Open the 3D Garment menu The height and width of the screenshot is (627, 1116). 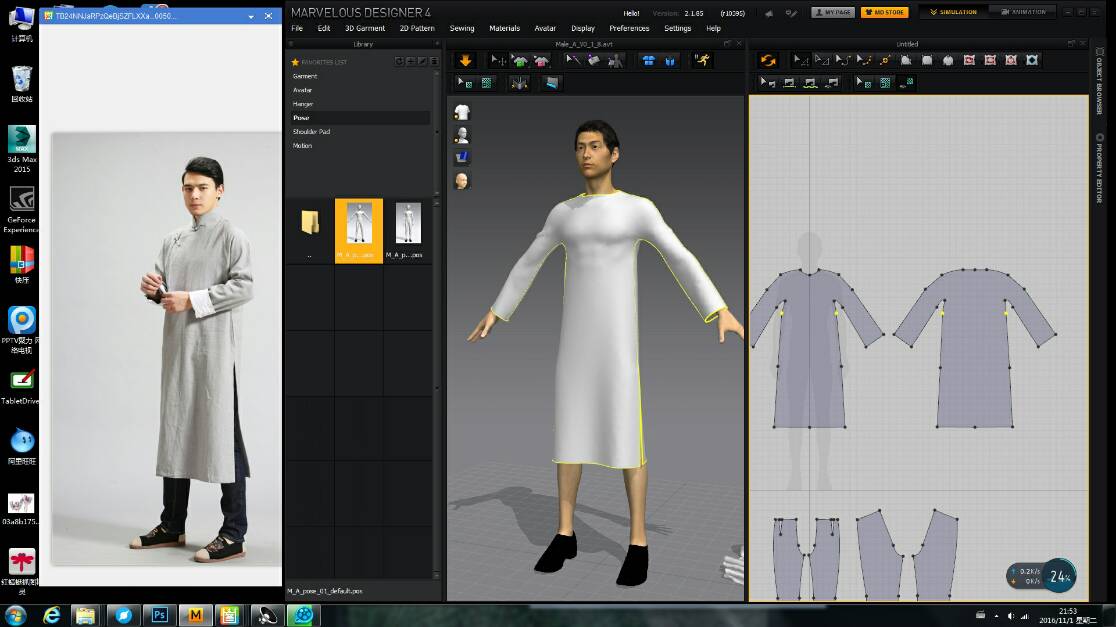(365, 28)
